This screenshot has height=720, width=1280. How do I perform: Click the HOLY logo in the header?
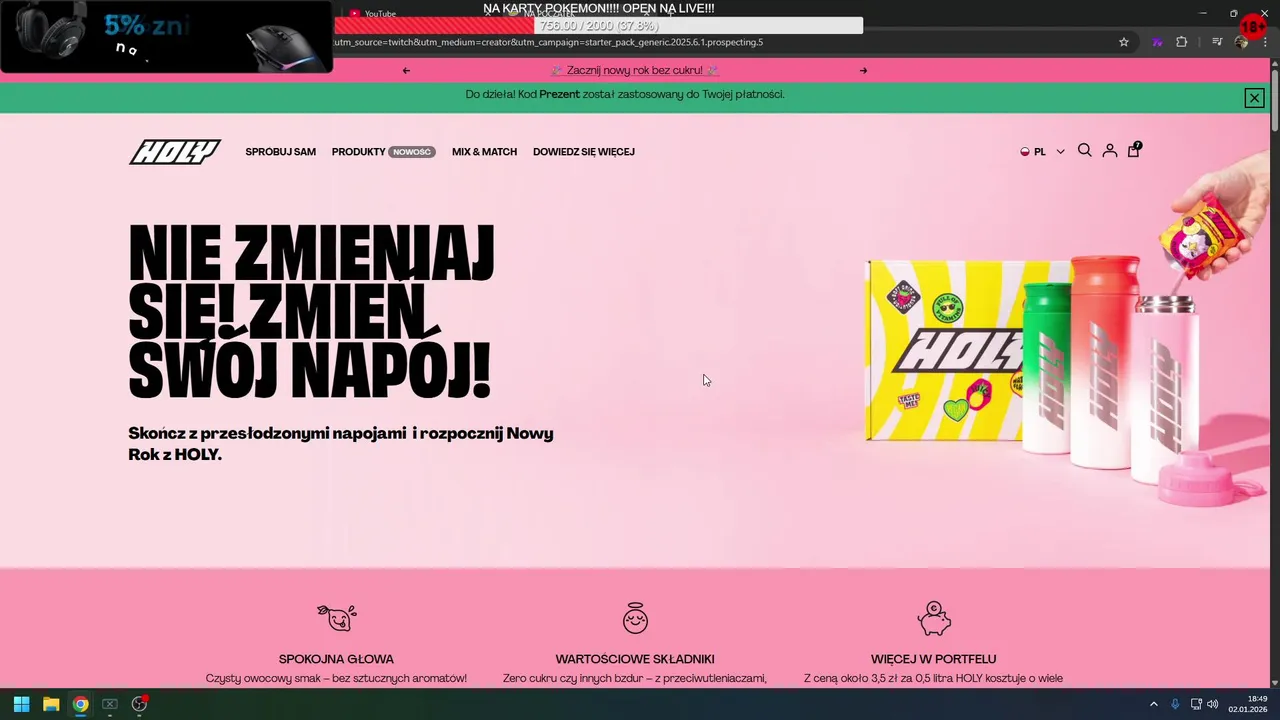click(175, 152)
